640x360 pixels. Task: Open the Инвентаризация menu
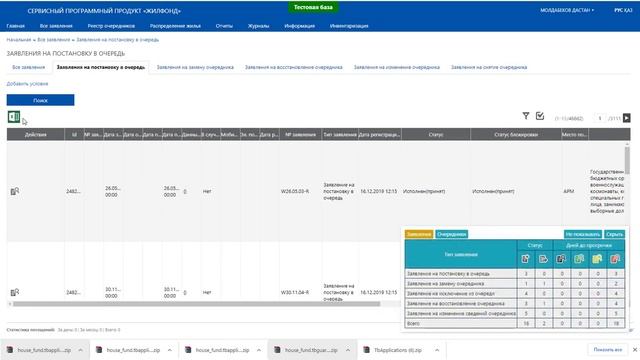(x=349, y=26)
